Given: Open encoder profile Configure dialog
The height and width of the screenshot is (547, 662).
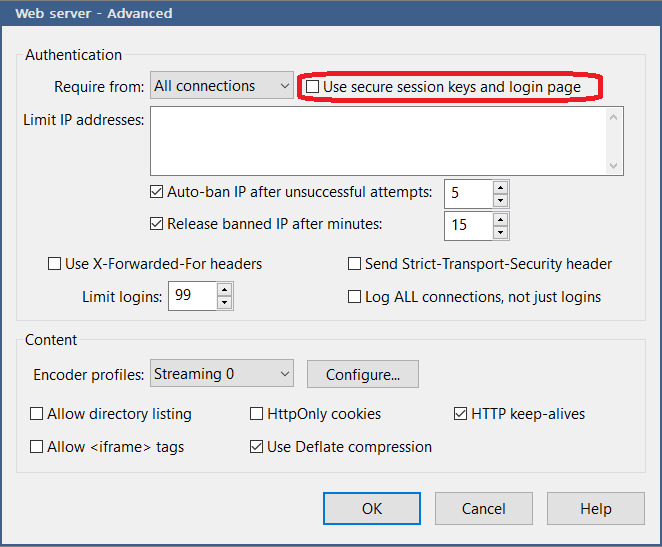Looking at the screenshot, I should click(x=362, y=375).
